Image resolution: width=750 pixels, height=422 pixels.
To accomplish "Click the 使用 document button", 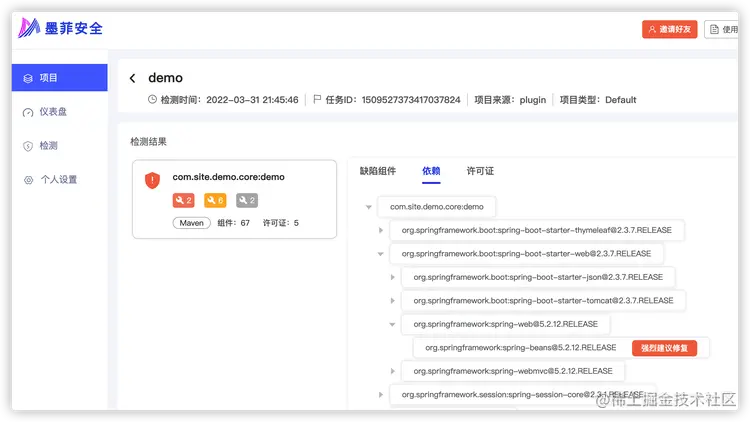I will click(721, 29).
